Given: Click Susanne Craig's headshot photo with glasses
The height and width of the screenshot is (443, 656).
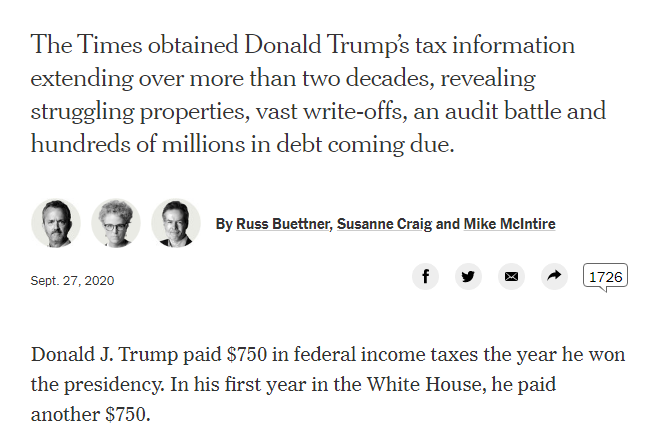Looking at the screenshot, I should click(116, 223).
